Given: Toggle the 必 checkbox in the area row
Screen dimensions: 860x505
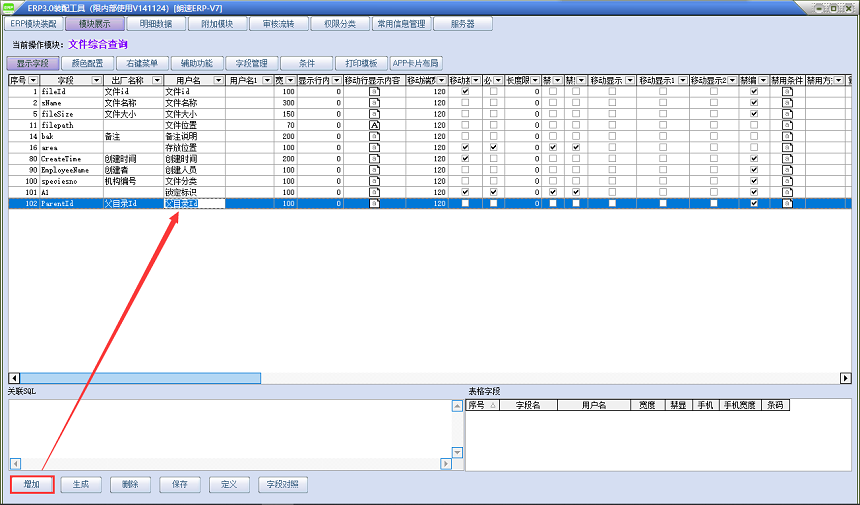Looking at the screenshot, I should (494, 147).
